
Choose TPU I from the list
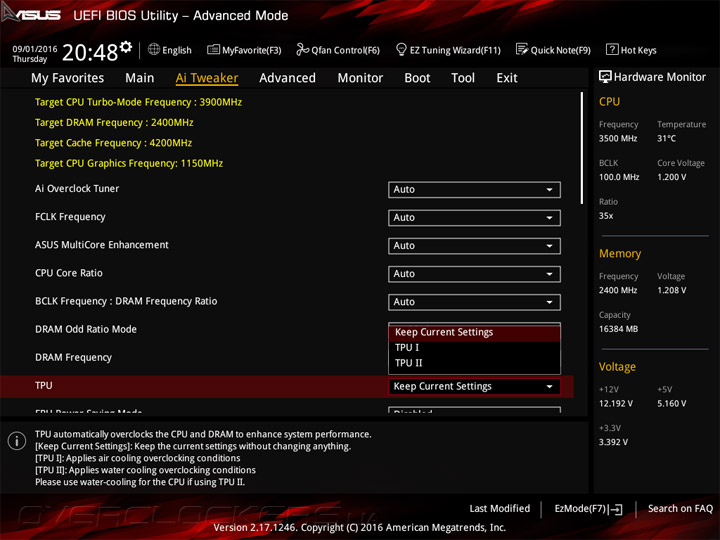tap(474, 348)
